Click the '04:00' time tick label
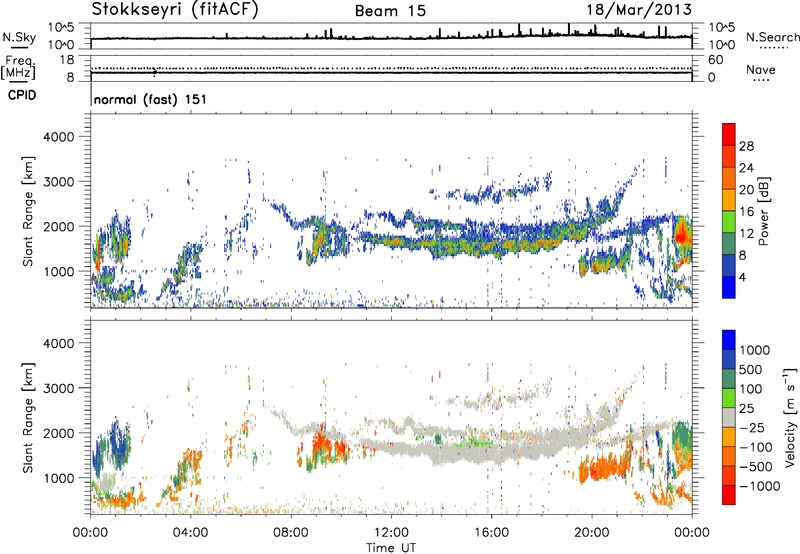This screenshot has height=554, width=800. (x=190, y=533)
